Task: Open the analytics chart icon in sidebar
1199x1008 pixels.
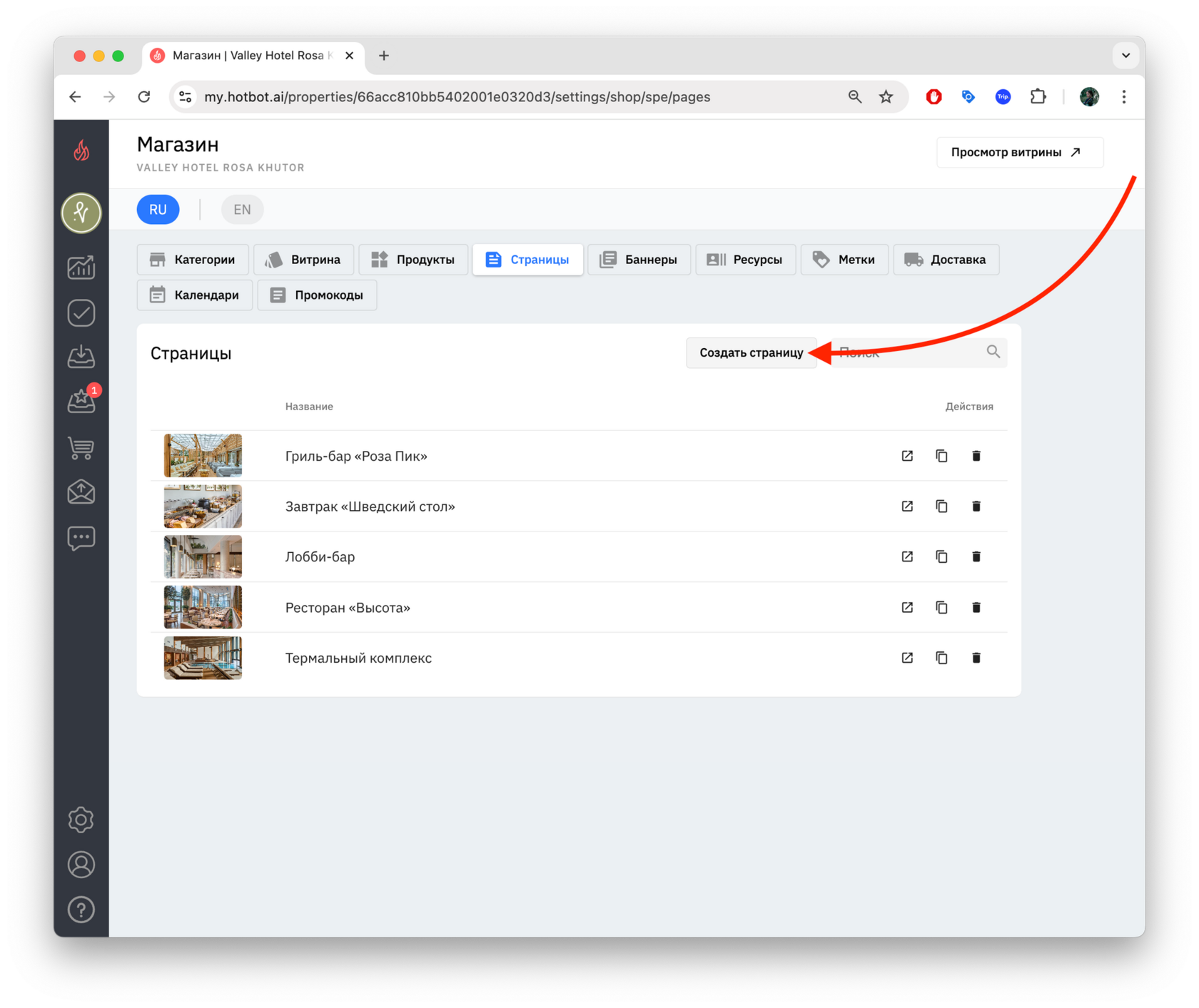Action: (x=81, y=268)
